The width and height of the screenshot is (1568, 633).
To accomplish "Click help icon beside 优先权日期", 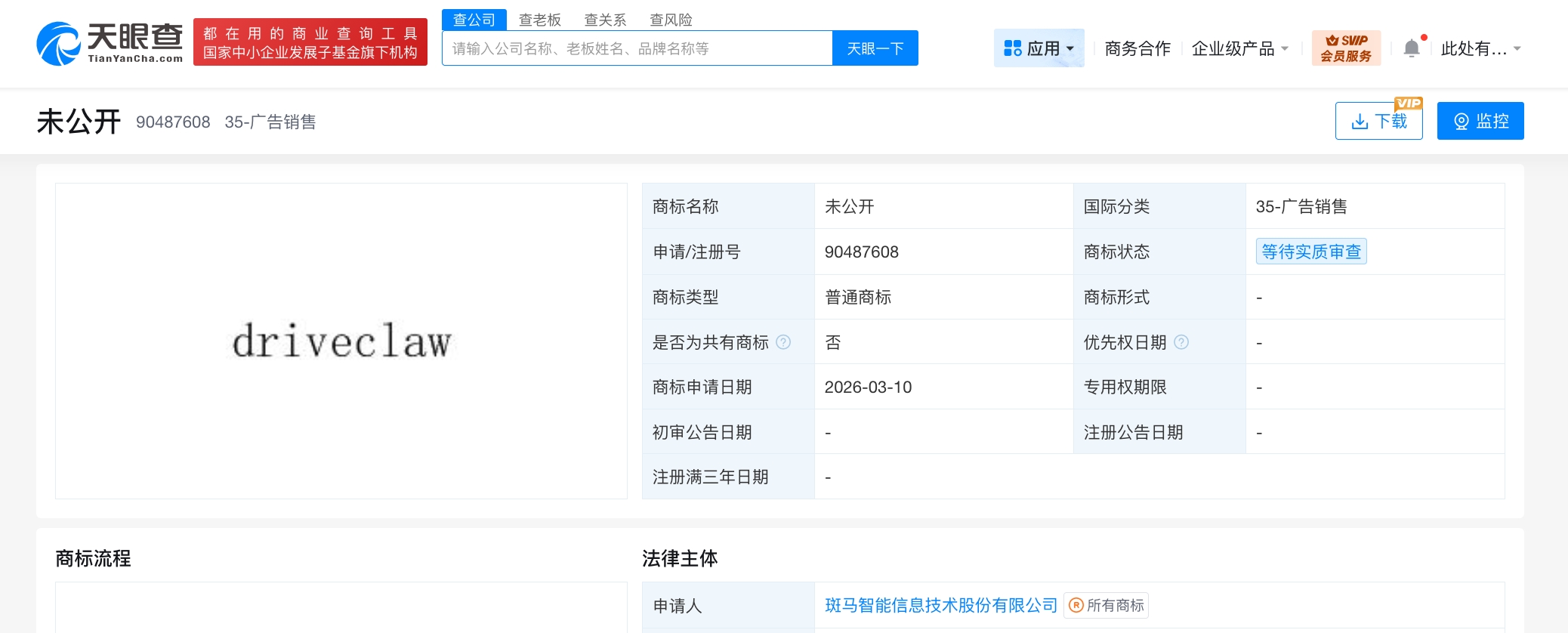I will tap(1182, 342).
